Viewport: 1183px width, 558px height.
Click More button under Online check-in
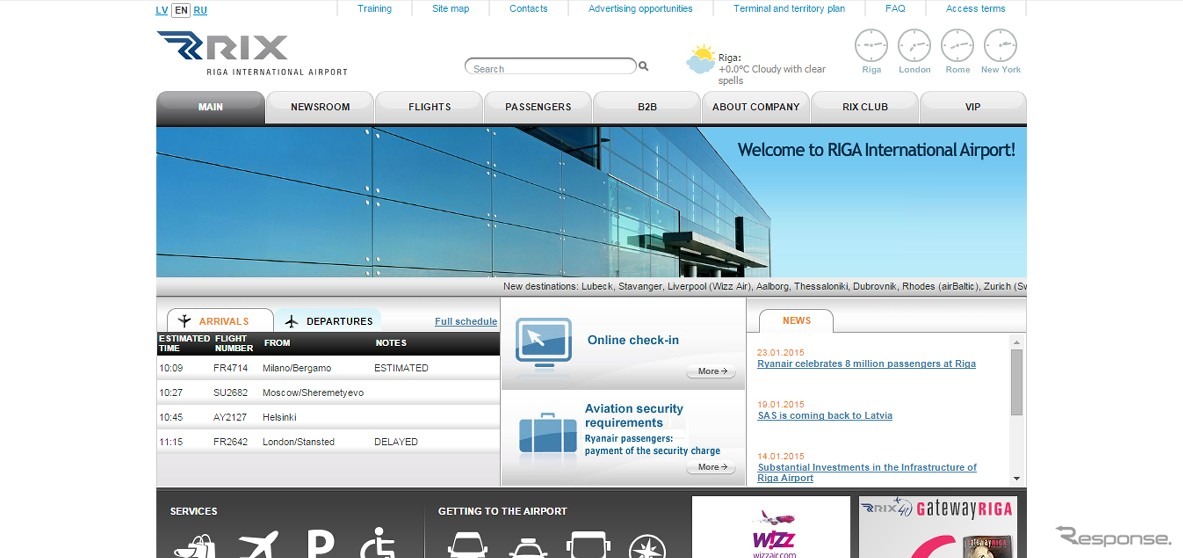pyautogui.click(x=711, y=371)
